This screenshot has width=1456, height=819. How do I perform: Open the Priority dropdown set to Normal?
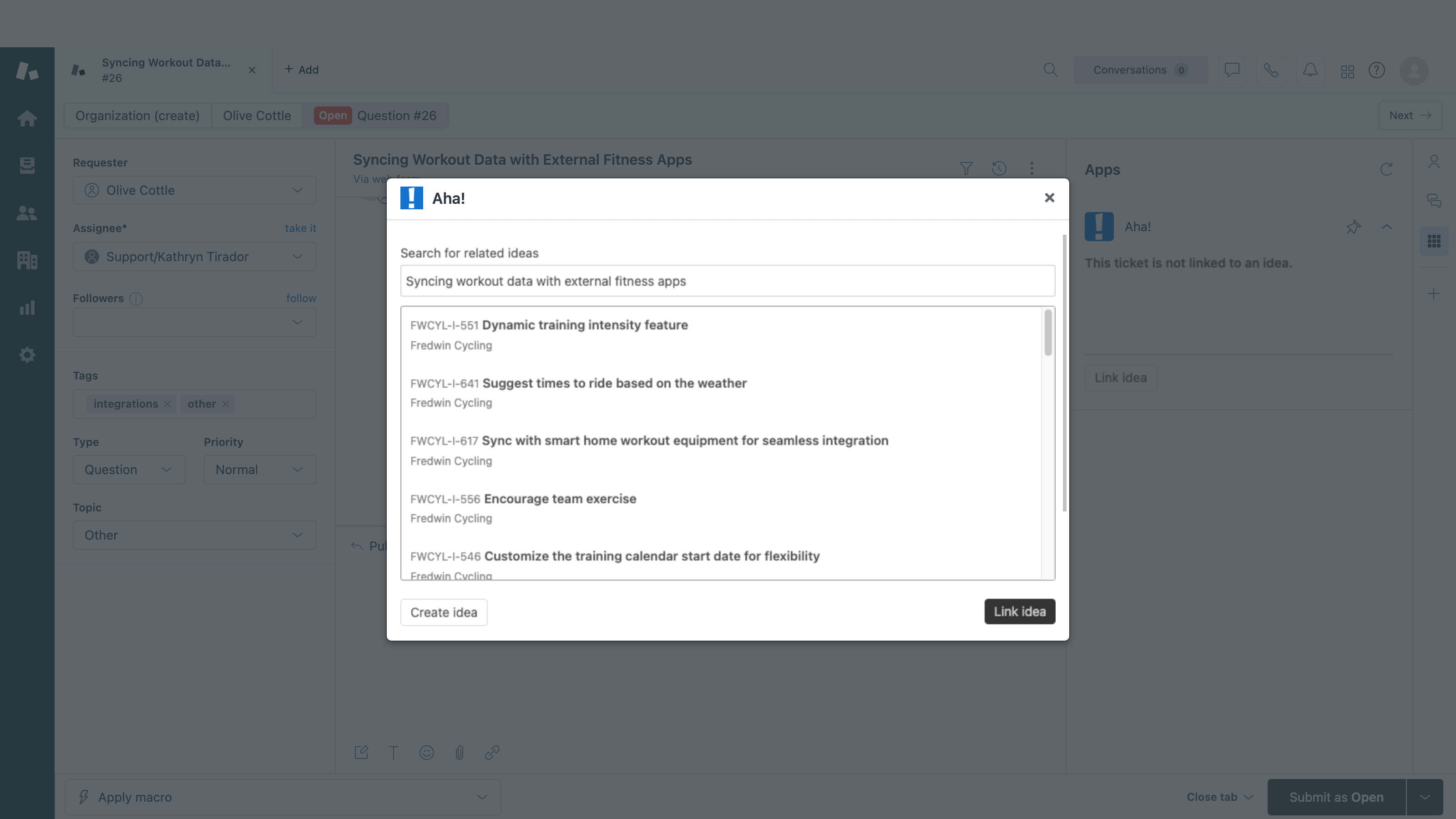pyautogui.click(x=259, y=469)
